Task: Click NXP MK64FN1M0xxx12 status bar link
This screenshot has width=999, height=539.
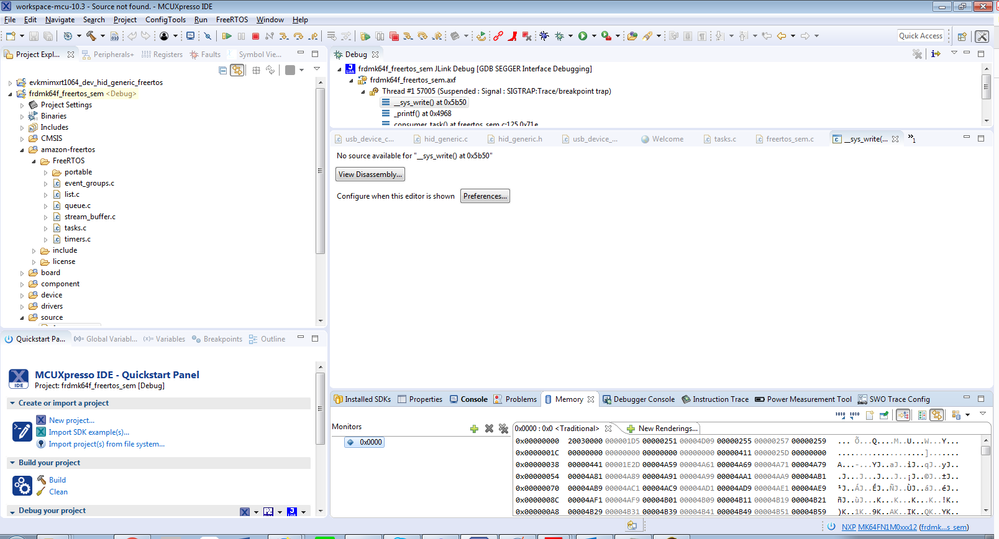Action: 879,527
